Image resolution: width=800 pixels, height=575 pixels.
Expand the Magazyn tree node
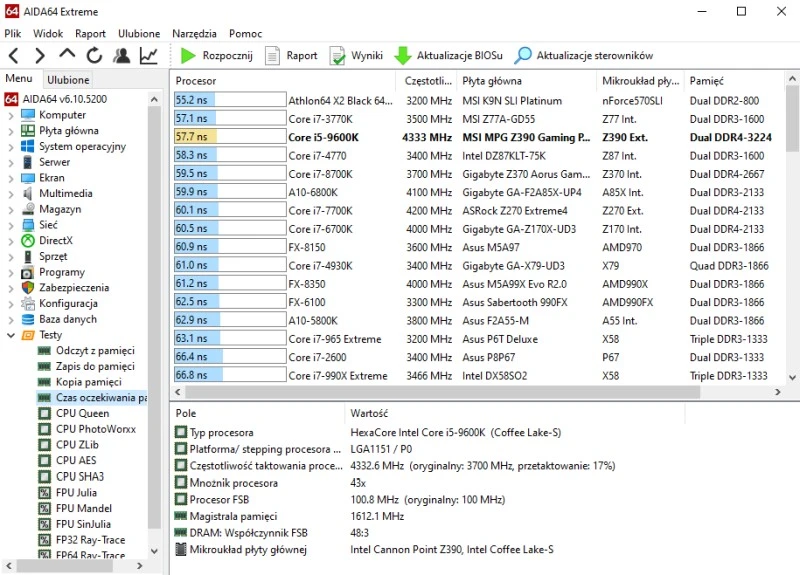11,210
